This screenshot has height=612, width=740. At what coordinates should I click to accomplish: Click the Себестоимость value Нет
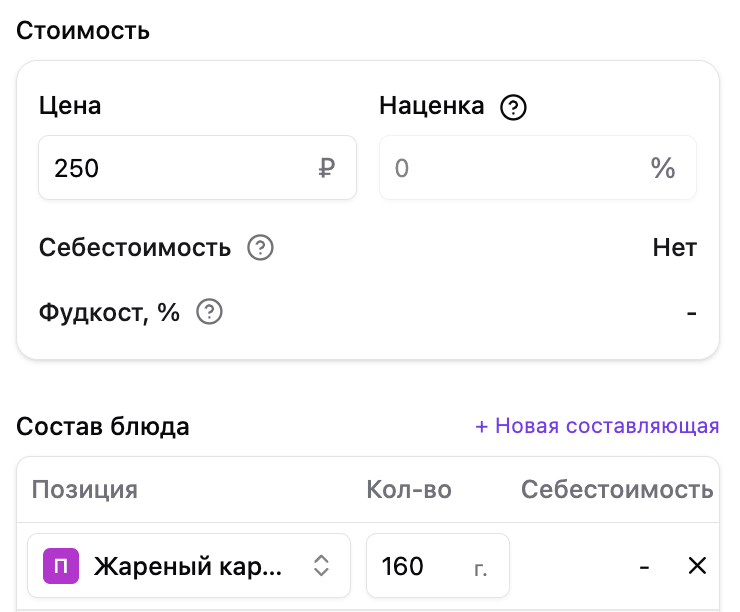point(675,247)
